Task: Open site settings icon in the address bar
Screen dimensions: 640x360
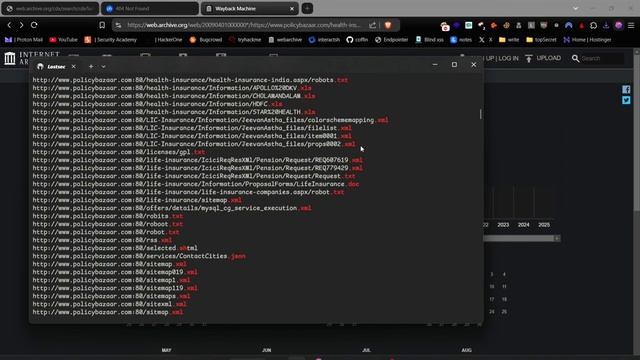Action: pyautogui.click(x=118, y=25)
